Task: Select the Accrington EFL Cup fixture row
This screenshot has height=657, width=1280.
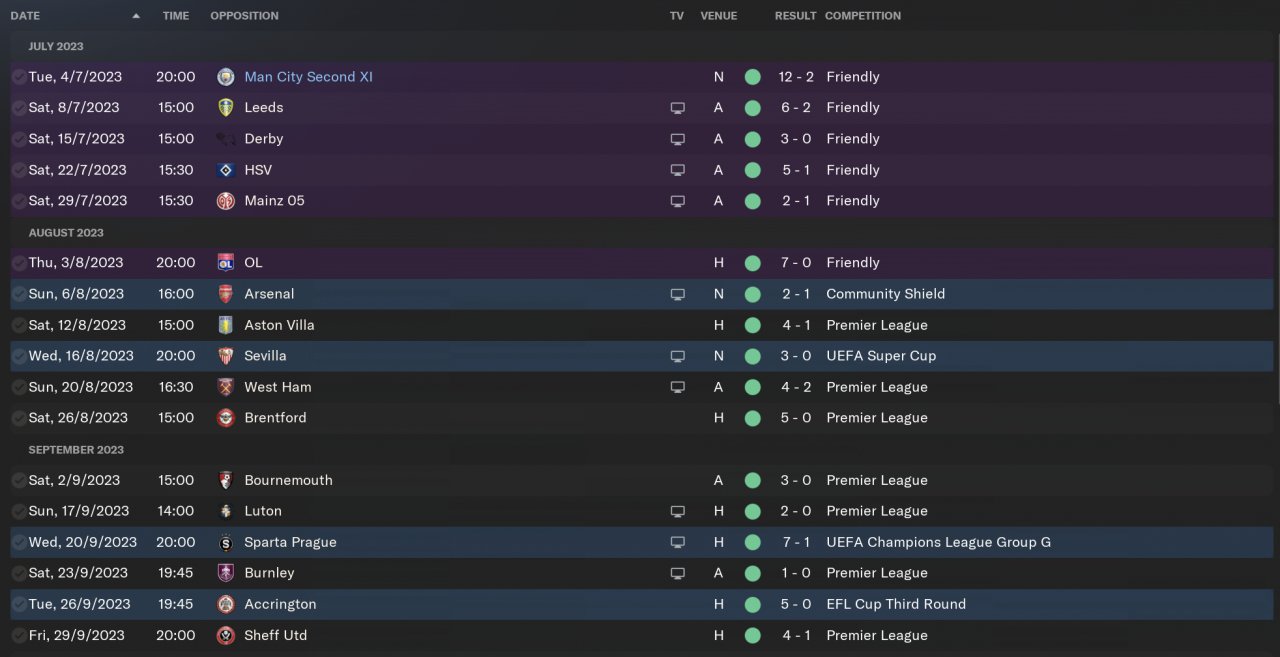Action: (500, 604)
